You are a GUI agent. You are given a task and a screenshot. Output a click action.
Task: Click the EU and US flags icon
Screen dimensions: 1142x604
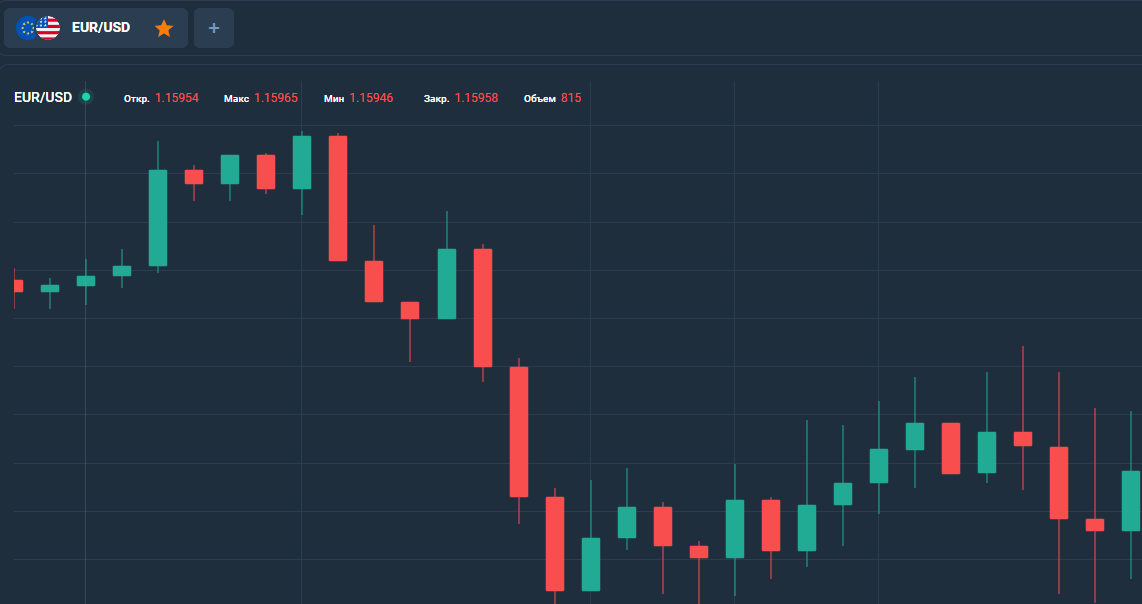point(39,28)
